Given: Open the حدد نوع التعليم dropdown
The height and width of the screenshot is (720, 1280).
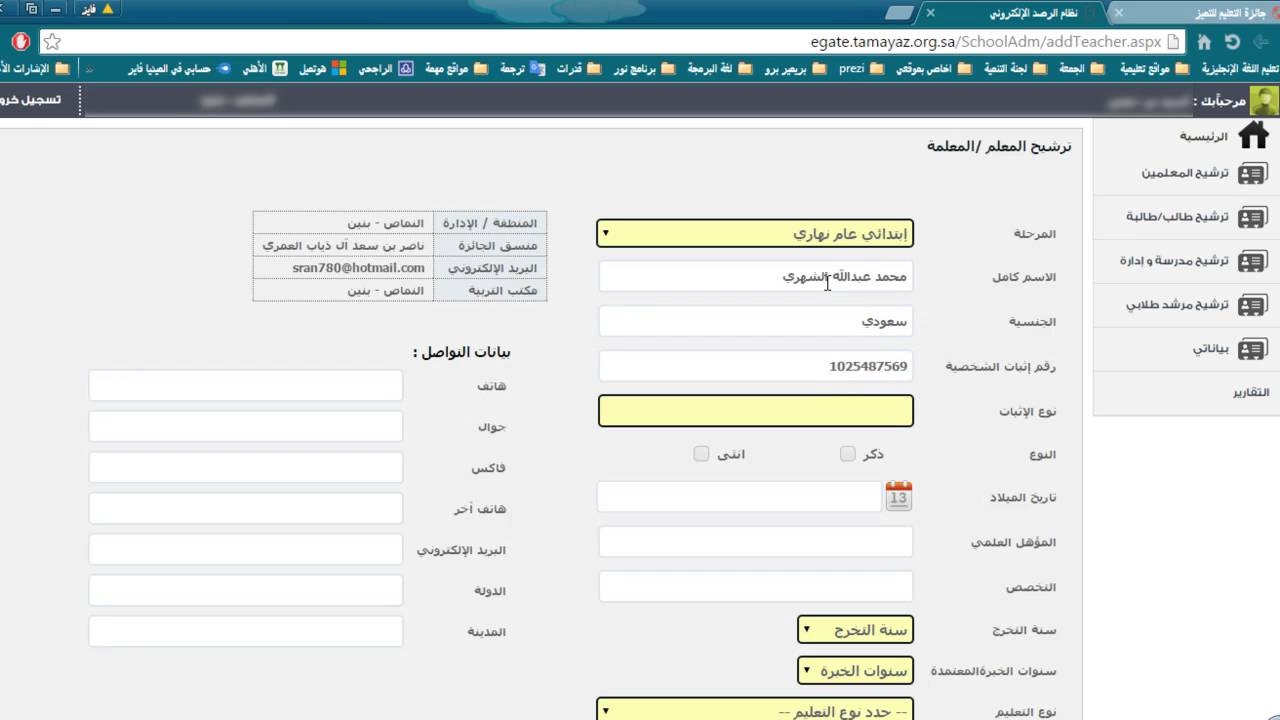Looking at the screenshot, I should [755, 711].
